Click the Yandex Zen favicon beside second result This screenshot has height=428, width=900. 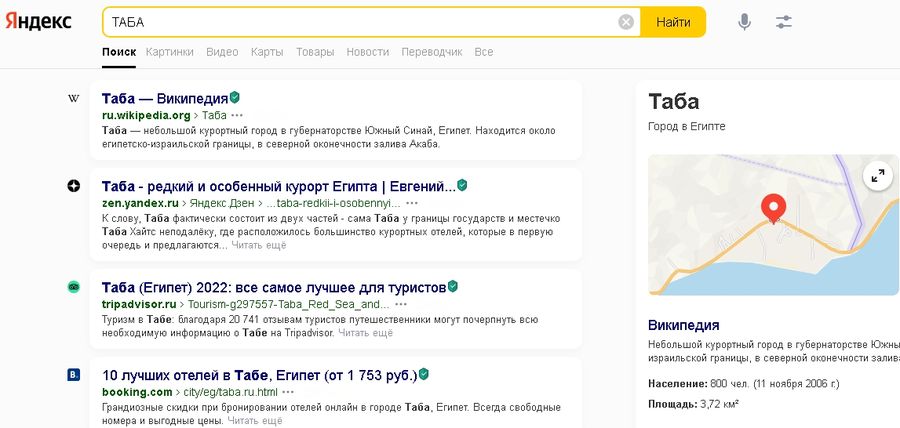73,186
